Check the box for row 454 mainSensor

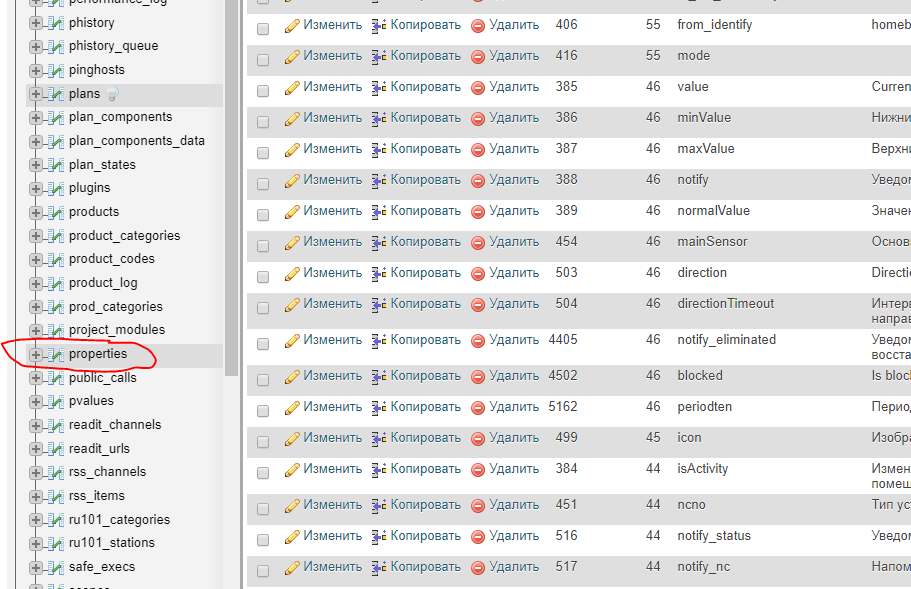click(x=263, y=245)
